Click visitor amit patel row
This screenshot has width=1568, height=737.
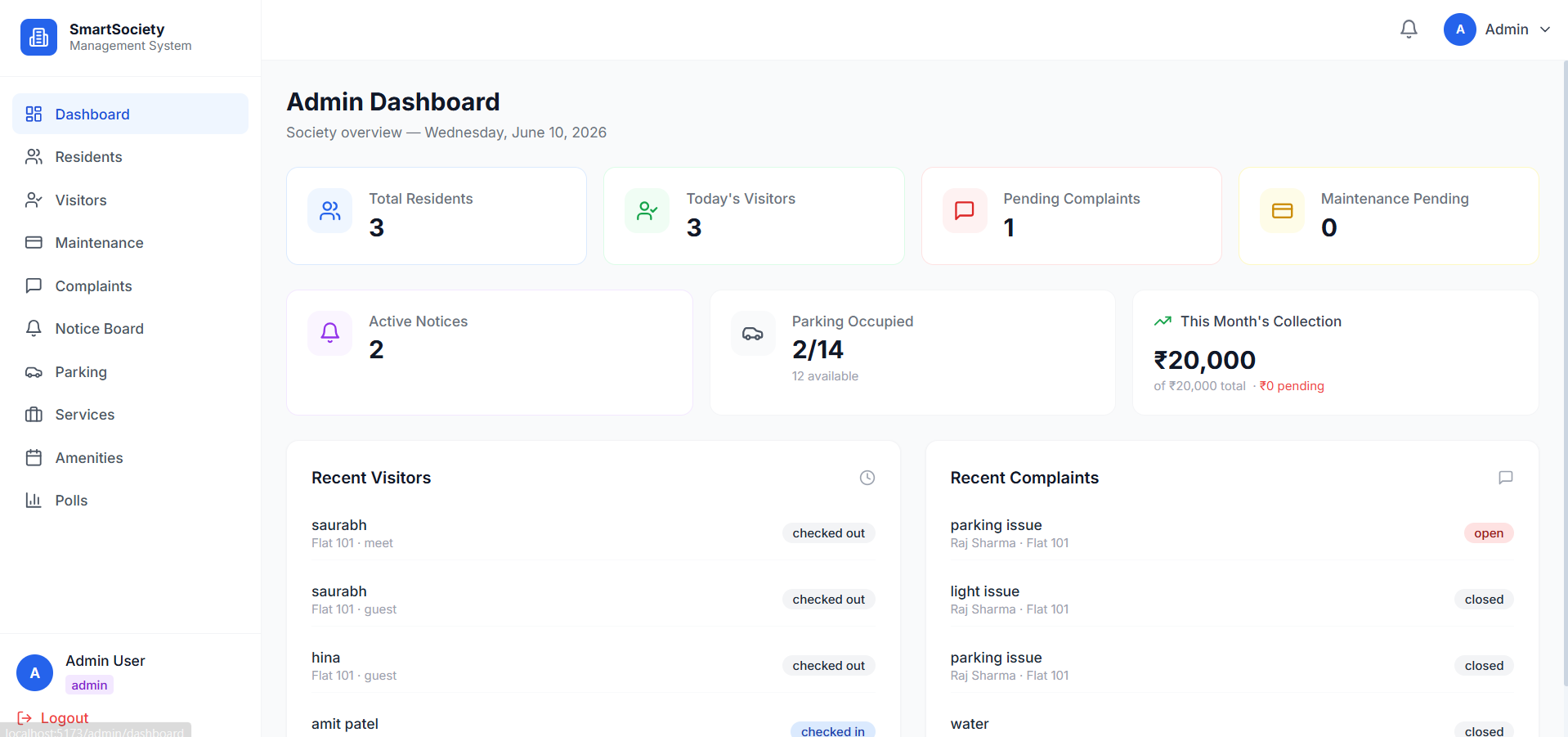click(x=593, y=726)
